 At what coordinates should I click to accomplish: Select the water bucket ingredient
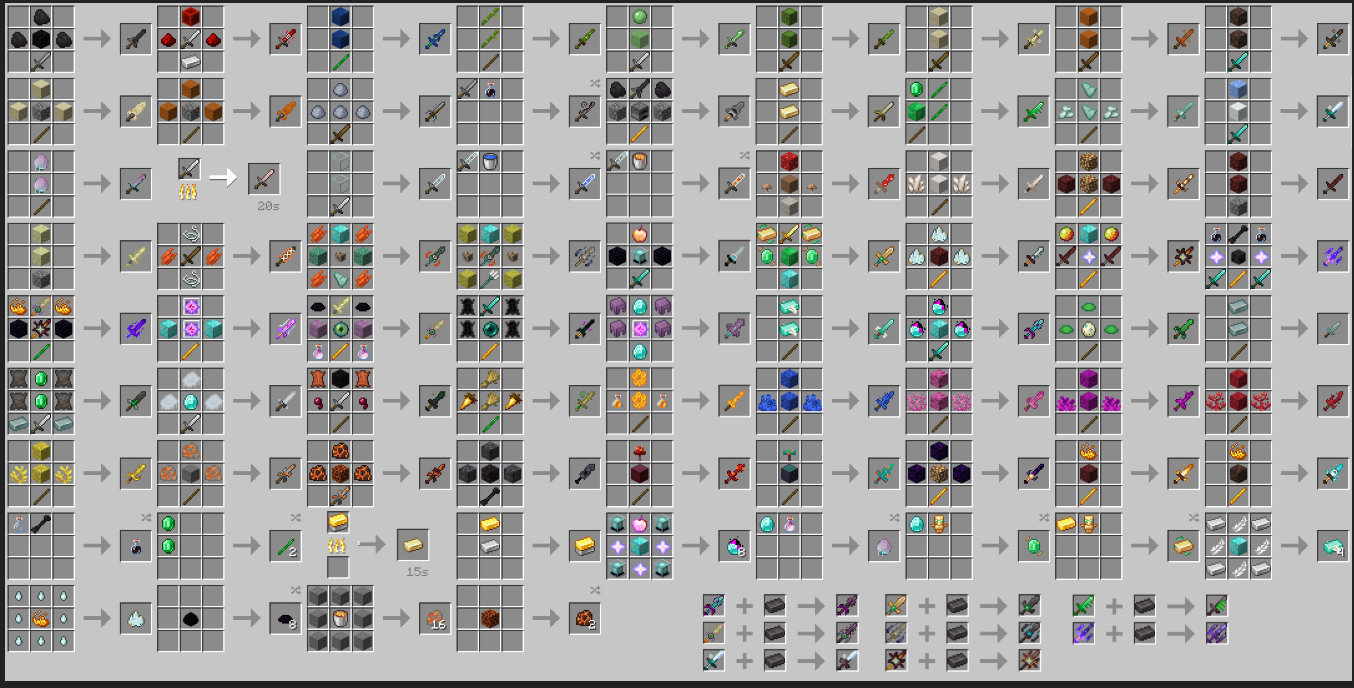pyautogui.click(x=490, y=161)
